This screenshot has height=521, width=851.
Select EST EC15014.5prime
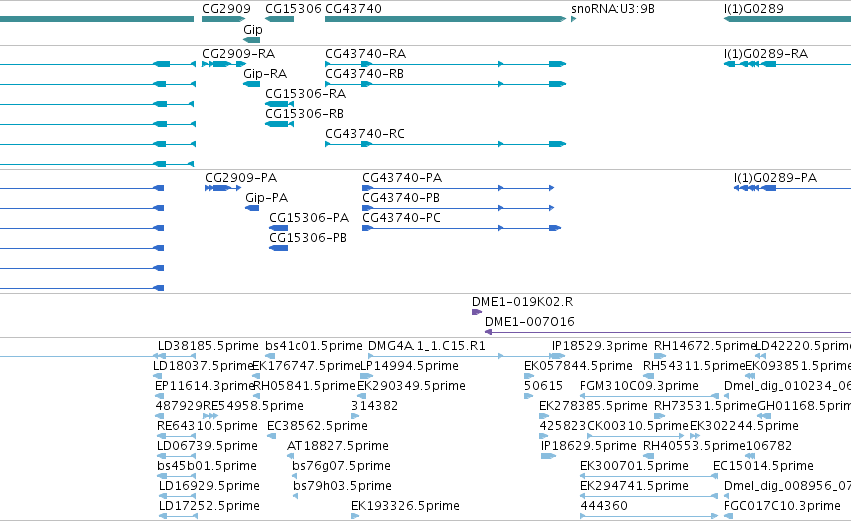click(x=763, y=467)
